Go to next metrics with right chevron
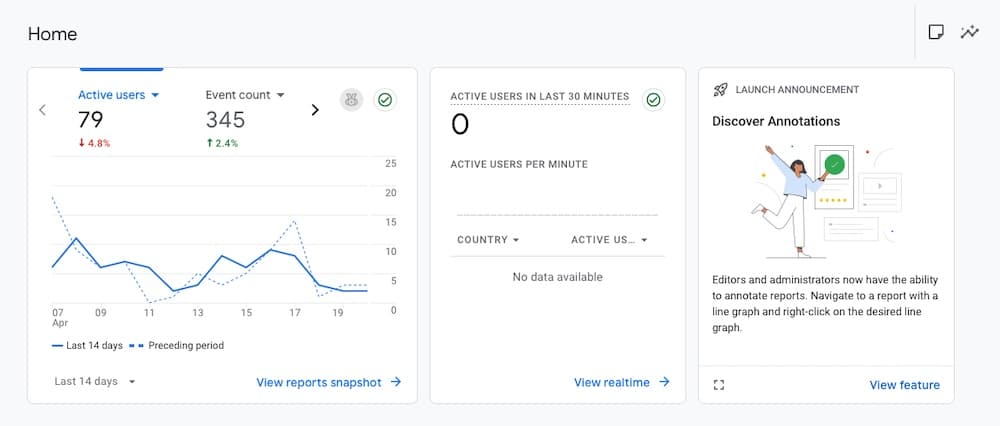 315,110
